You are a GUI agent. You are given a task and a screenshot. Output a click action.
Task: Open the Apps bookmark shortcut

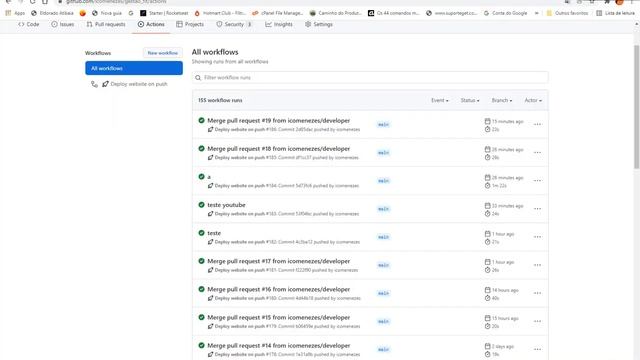click(x=15, y=13)
